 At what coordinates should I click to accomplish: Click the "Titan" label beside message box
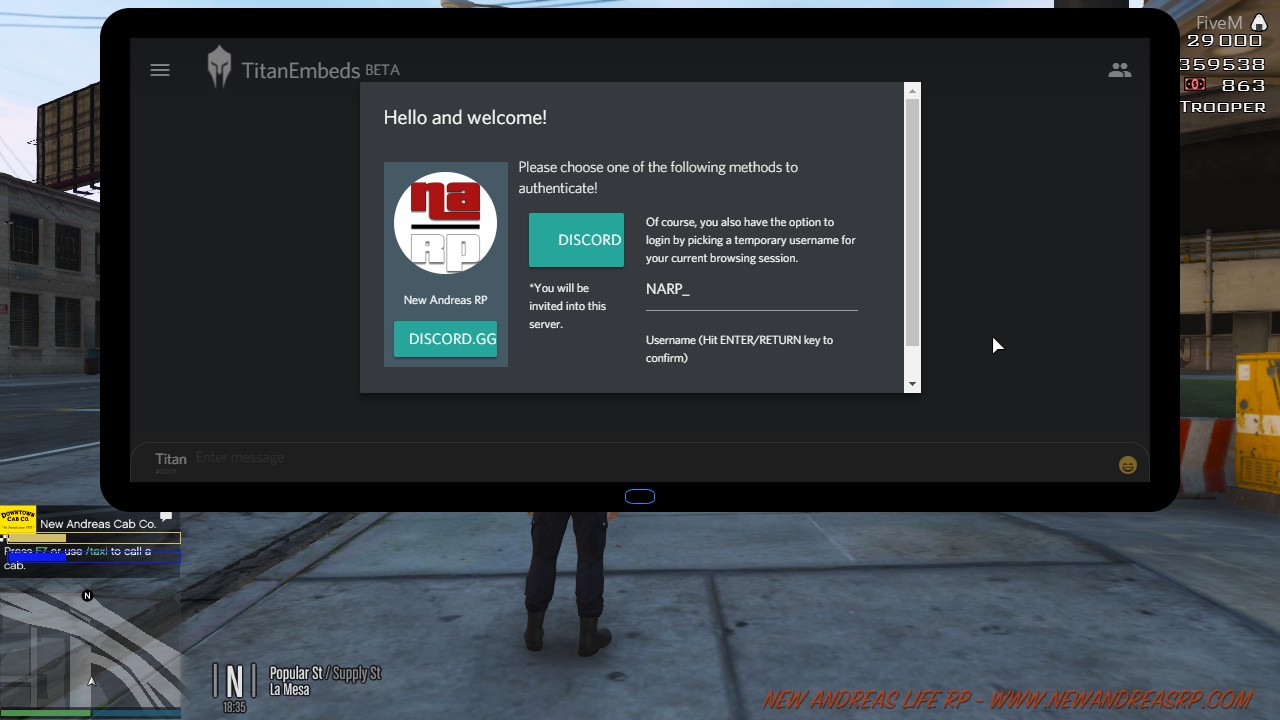click(x=171, y=459)
